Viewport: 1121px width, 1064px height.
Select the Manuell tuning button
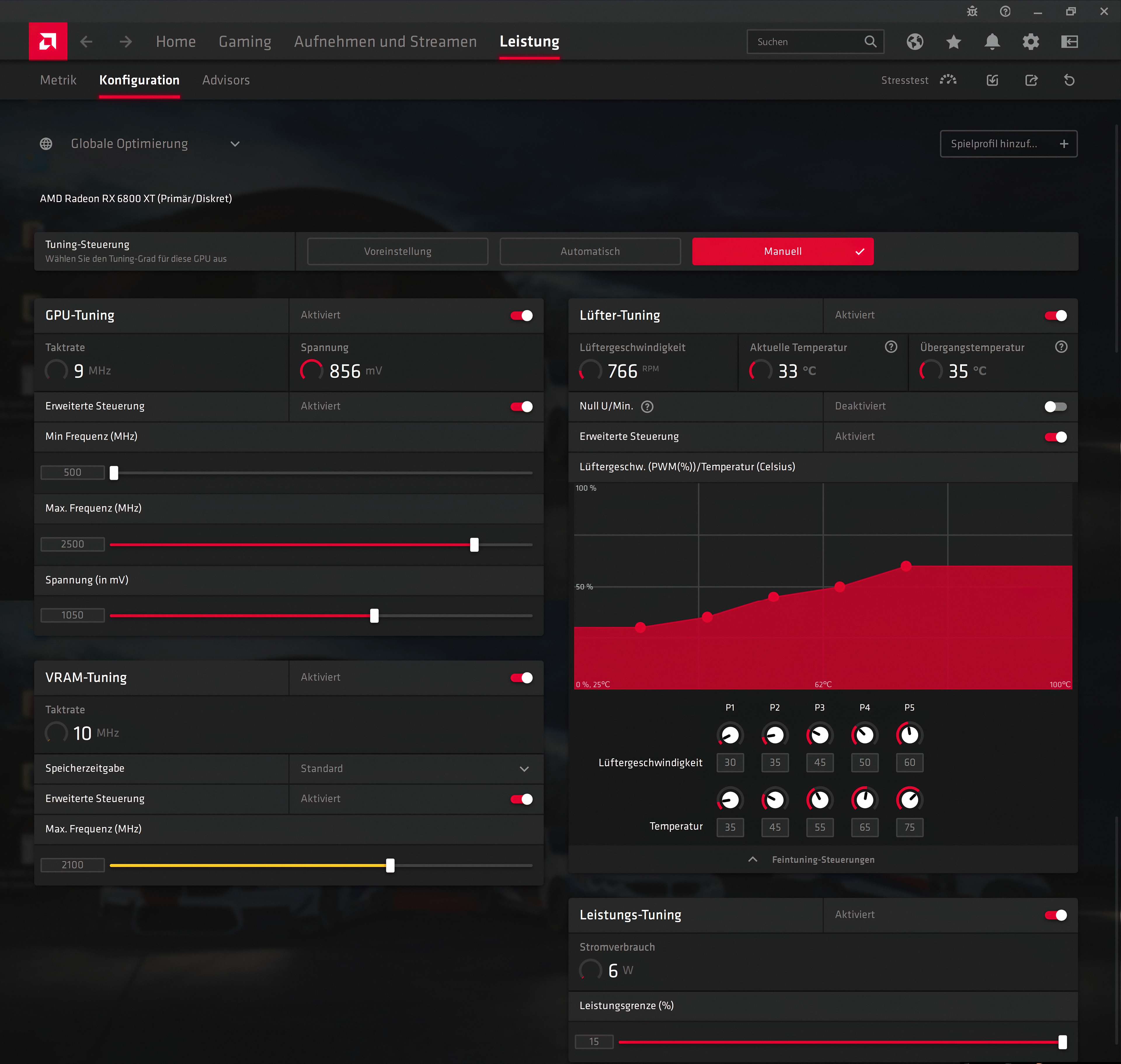click(x=782, y=251)
